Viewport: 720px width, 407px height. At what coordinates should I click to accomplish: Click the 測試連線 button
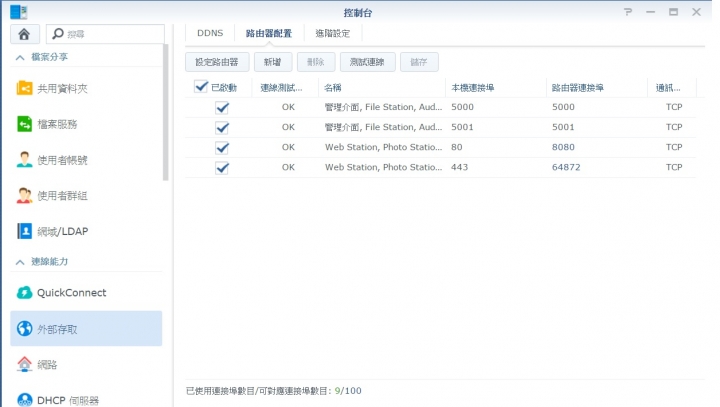[367, 62]
